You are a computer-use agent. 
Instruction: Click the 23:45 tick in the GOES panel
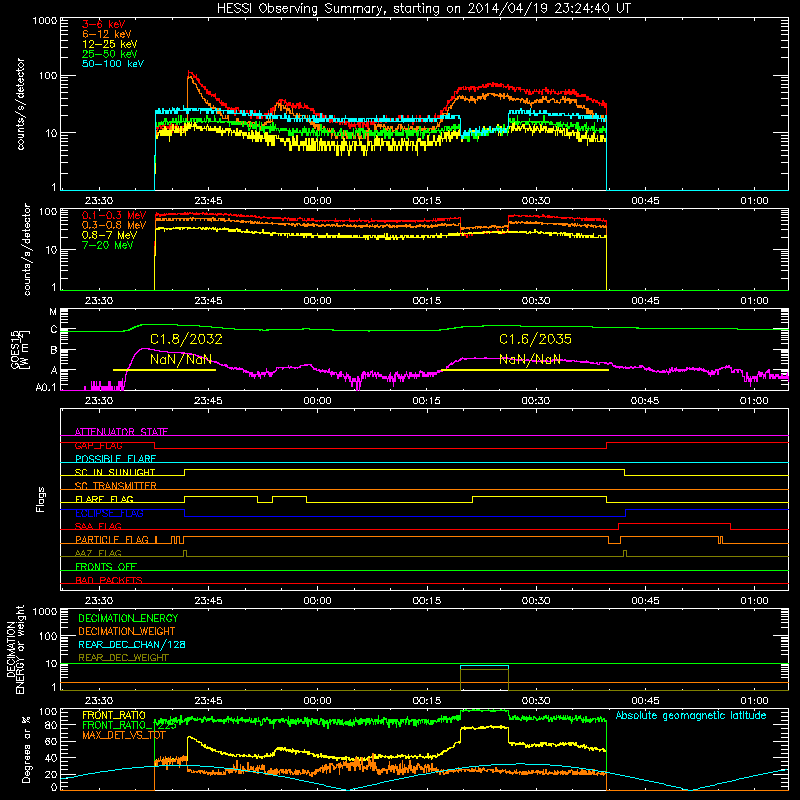pos(208,401)
